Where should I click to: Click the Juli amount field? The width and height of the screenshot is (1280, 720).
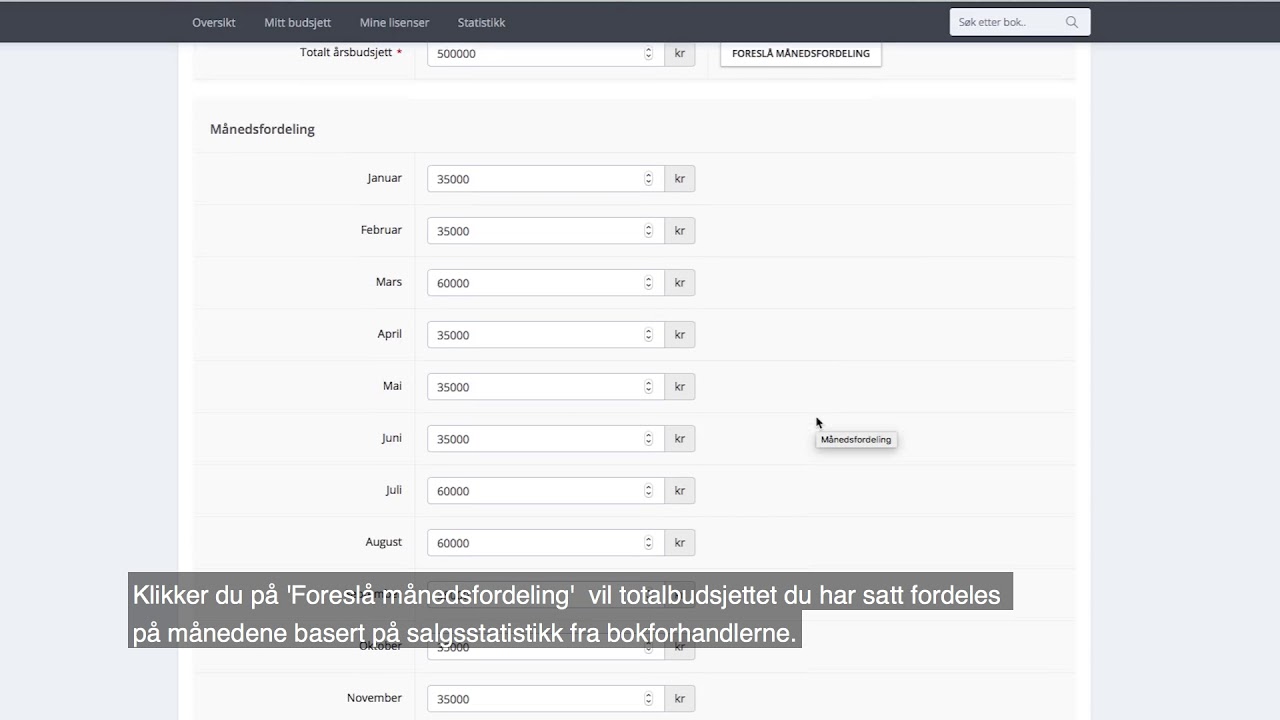coord(546,491)
